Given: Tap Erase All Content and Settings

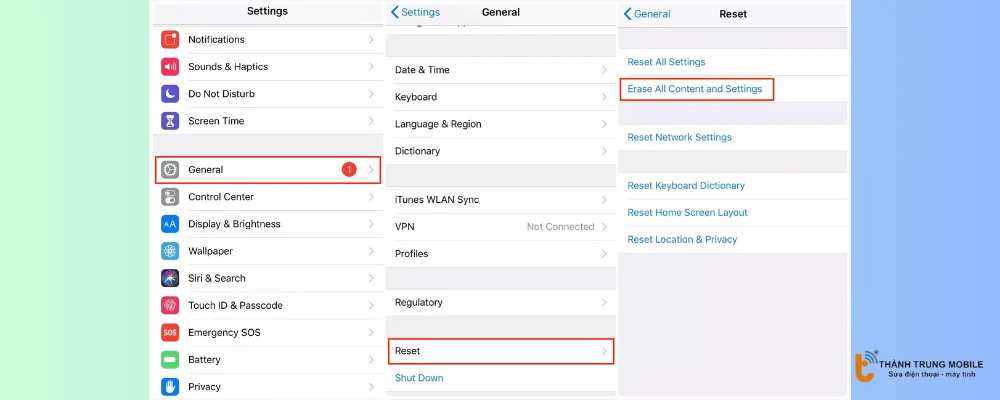Looking at the screenshot, I should tap(695, 89).
